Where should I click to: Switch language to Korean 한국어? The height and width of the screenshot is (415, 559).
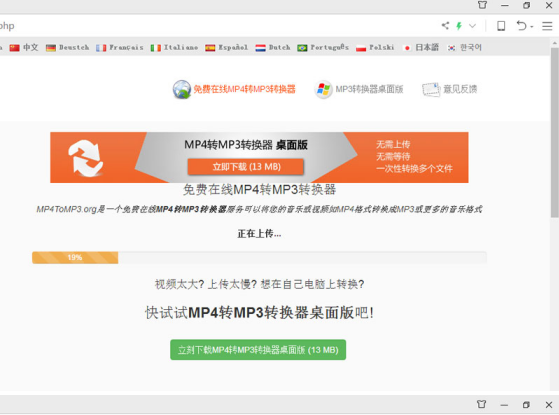click(471, 47)
